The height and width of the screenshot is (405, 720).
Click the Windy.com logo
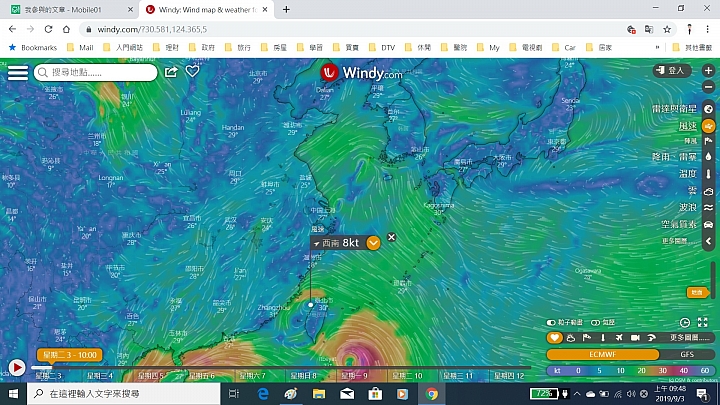pyautogui.click(x=361, y=73)
